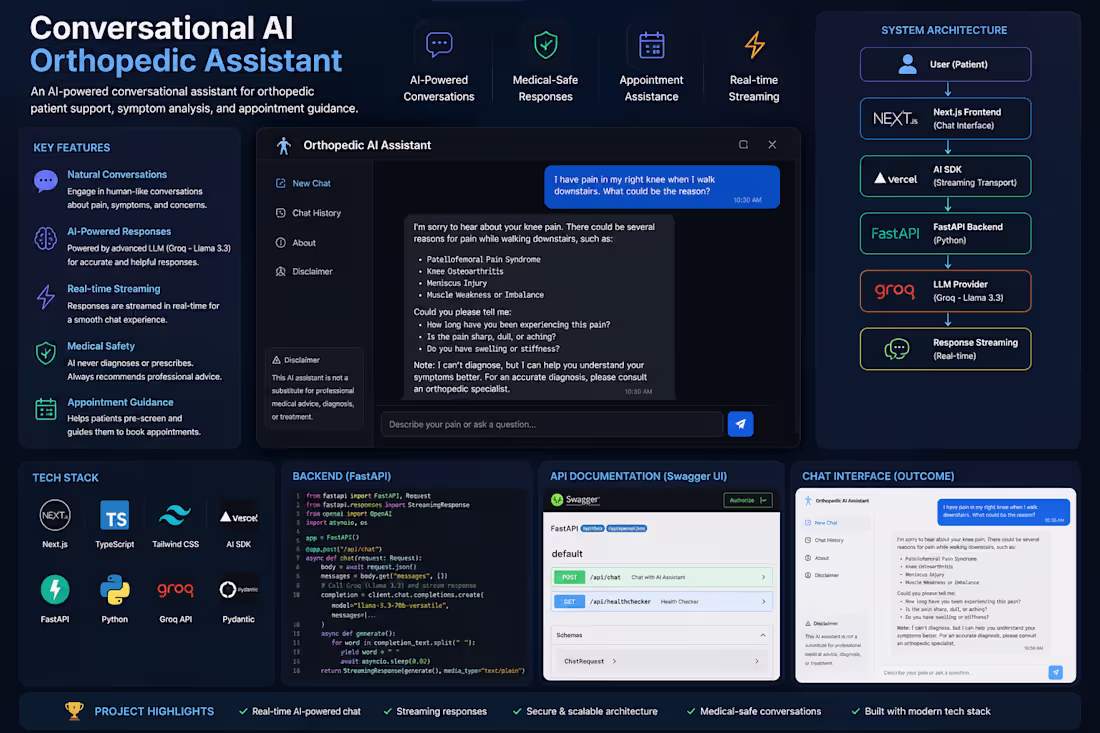The width and height of the screenshot is (1100, 733).
Task: Expand the ChatRequest schema row
Action: 662,661
